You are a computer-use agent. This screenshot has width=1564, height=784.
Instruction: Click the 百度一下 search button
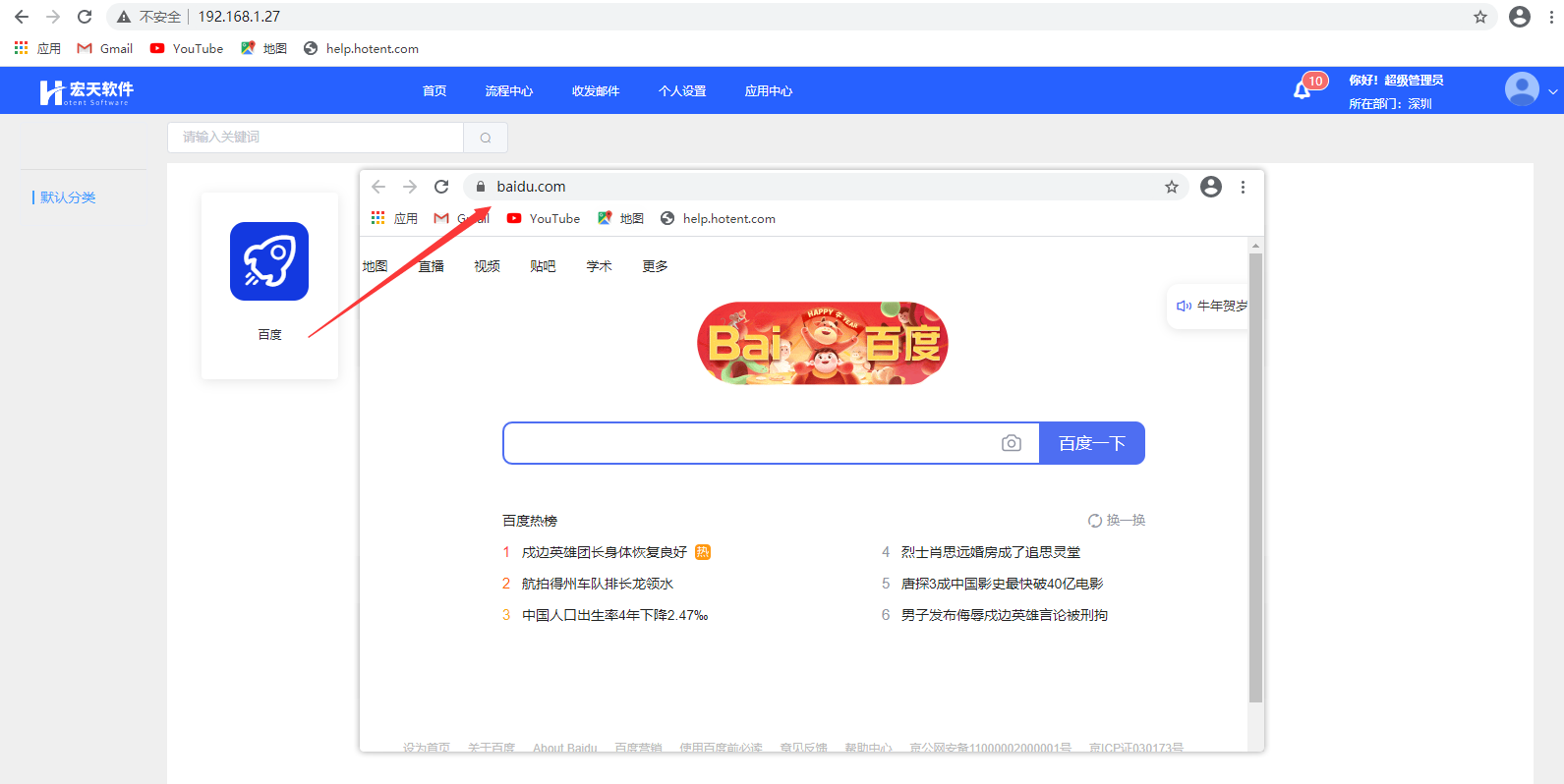point(1092,443)
